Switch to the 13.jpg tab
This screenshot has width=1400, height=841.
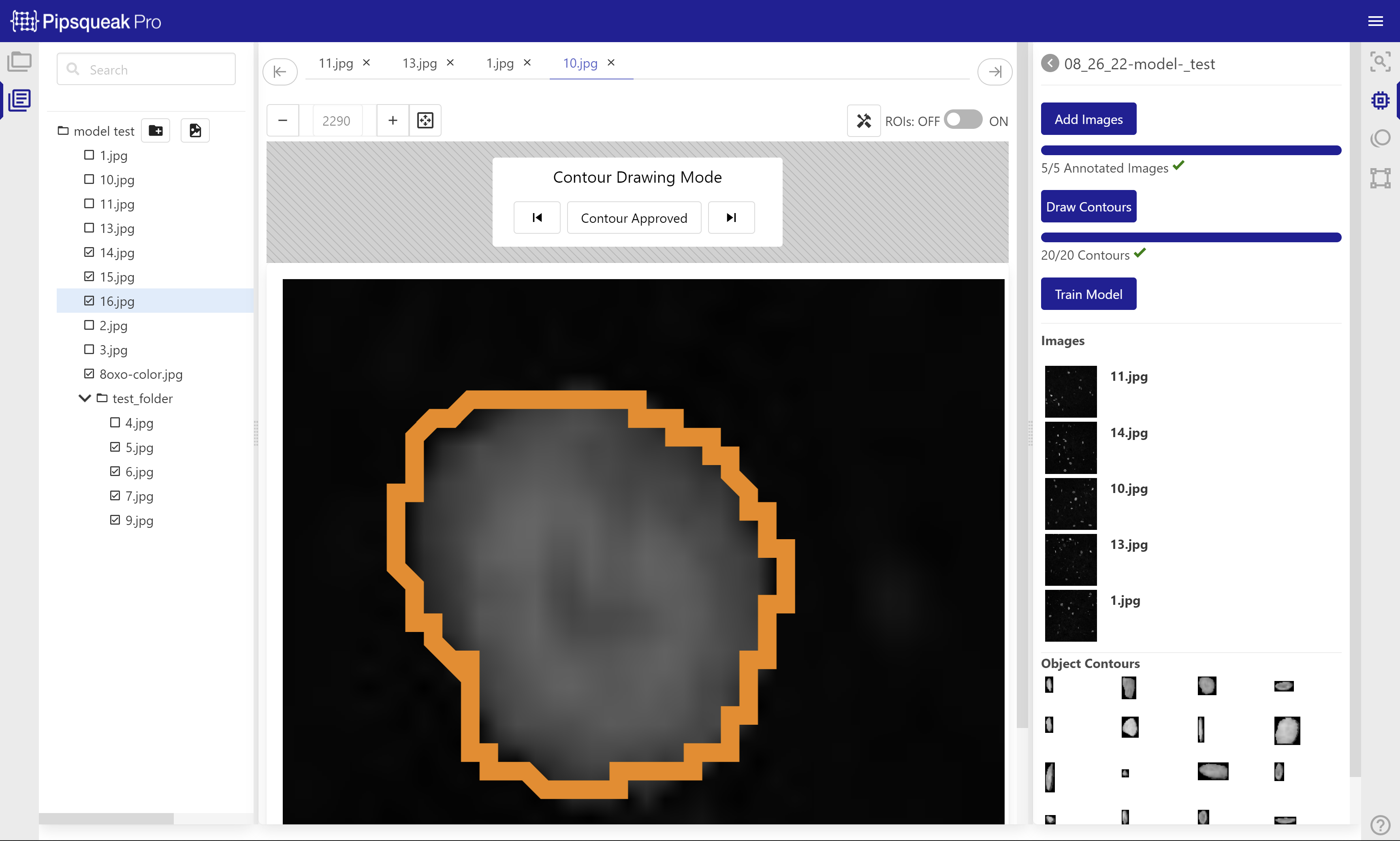click(419, 63)
